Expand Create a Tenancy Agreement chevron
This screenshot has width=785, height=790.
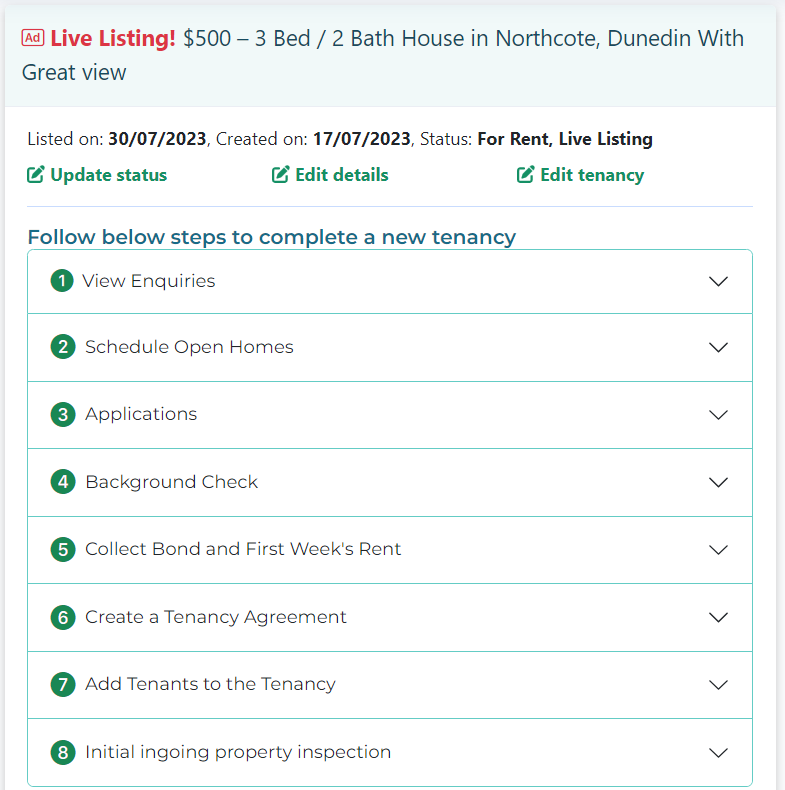click(718, 617)
